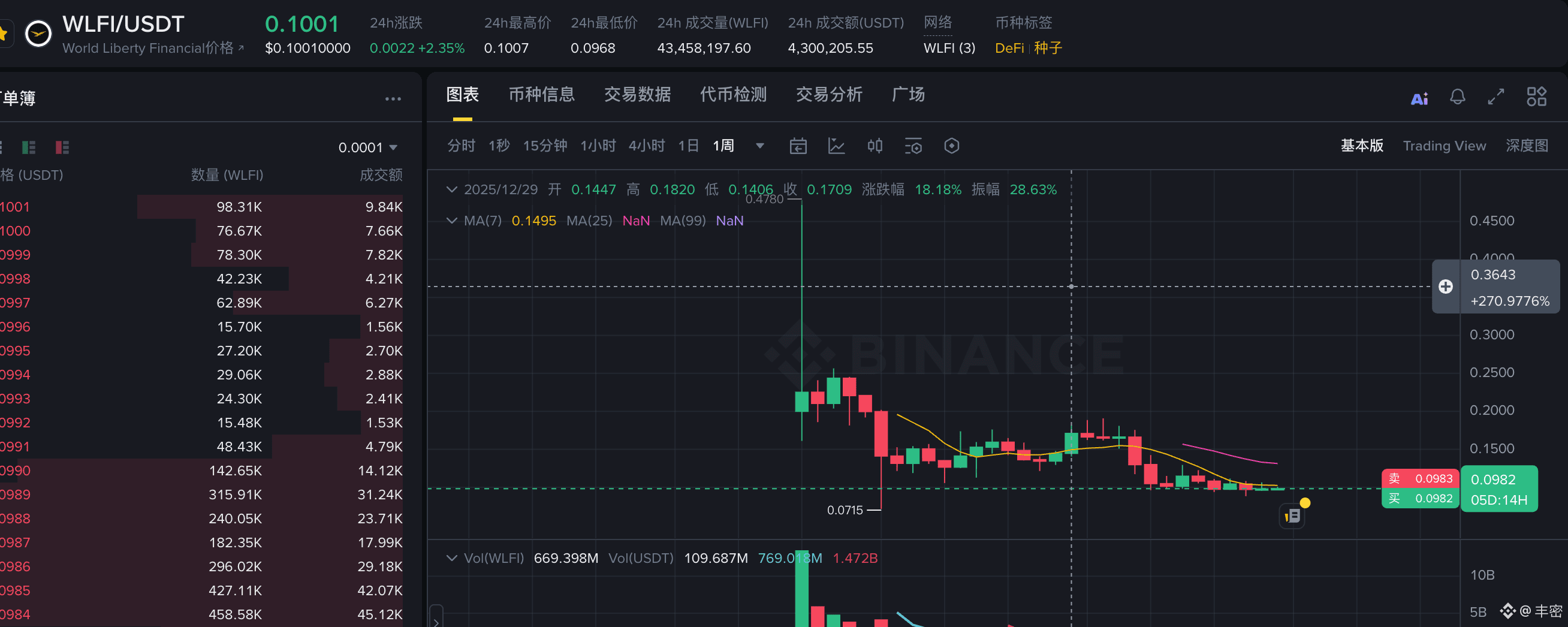Open price alert bell icon
Screen dimensions: 1568x627
[1457, 97]
